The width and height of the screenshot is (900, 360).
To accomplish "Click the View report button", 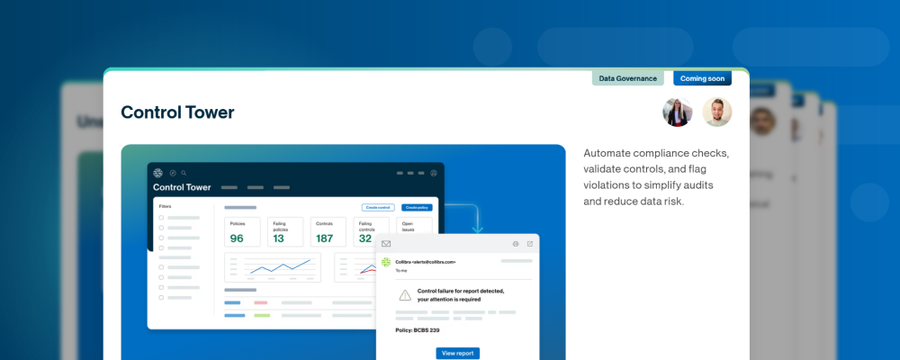I will [457, 353].
